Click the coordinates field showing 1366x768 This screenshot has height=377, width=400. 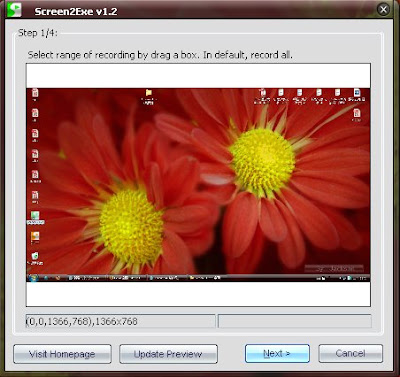(x=121, y=321)
